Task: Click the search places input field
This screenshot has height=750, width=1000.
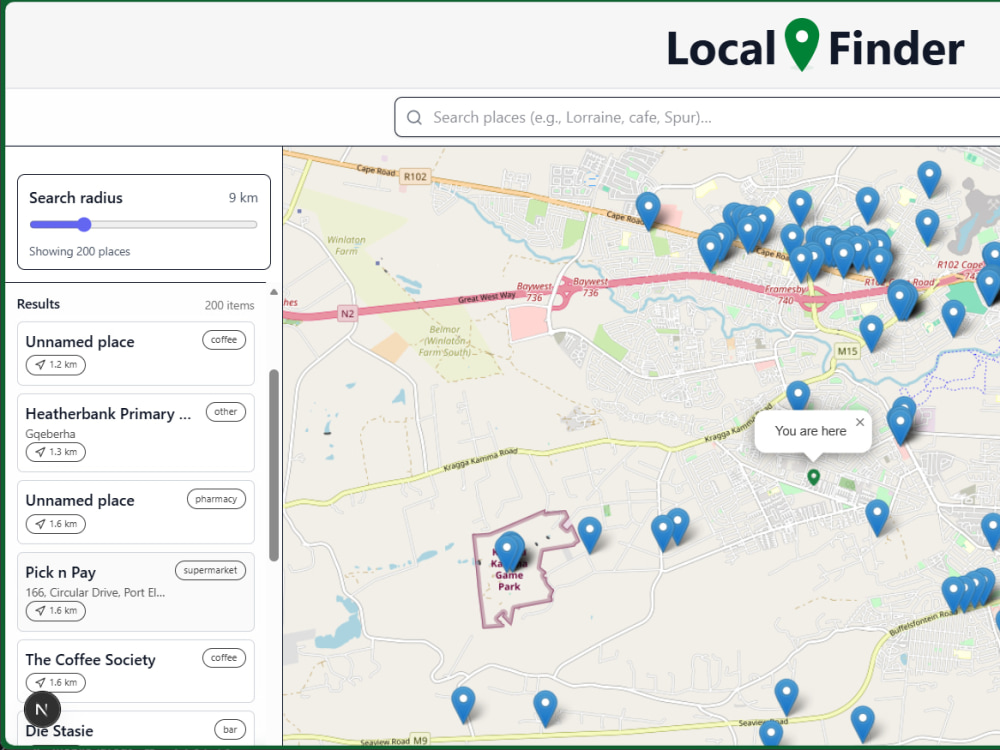Action: point(697,117)
